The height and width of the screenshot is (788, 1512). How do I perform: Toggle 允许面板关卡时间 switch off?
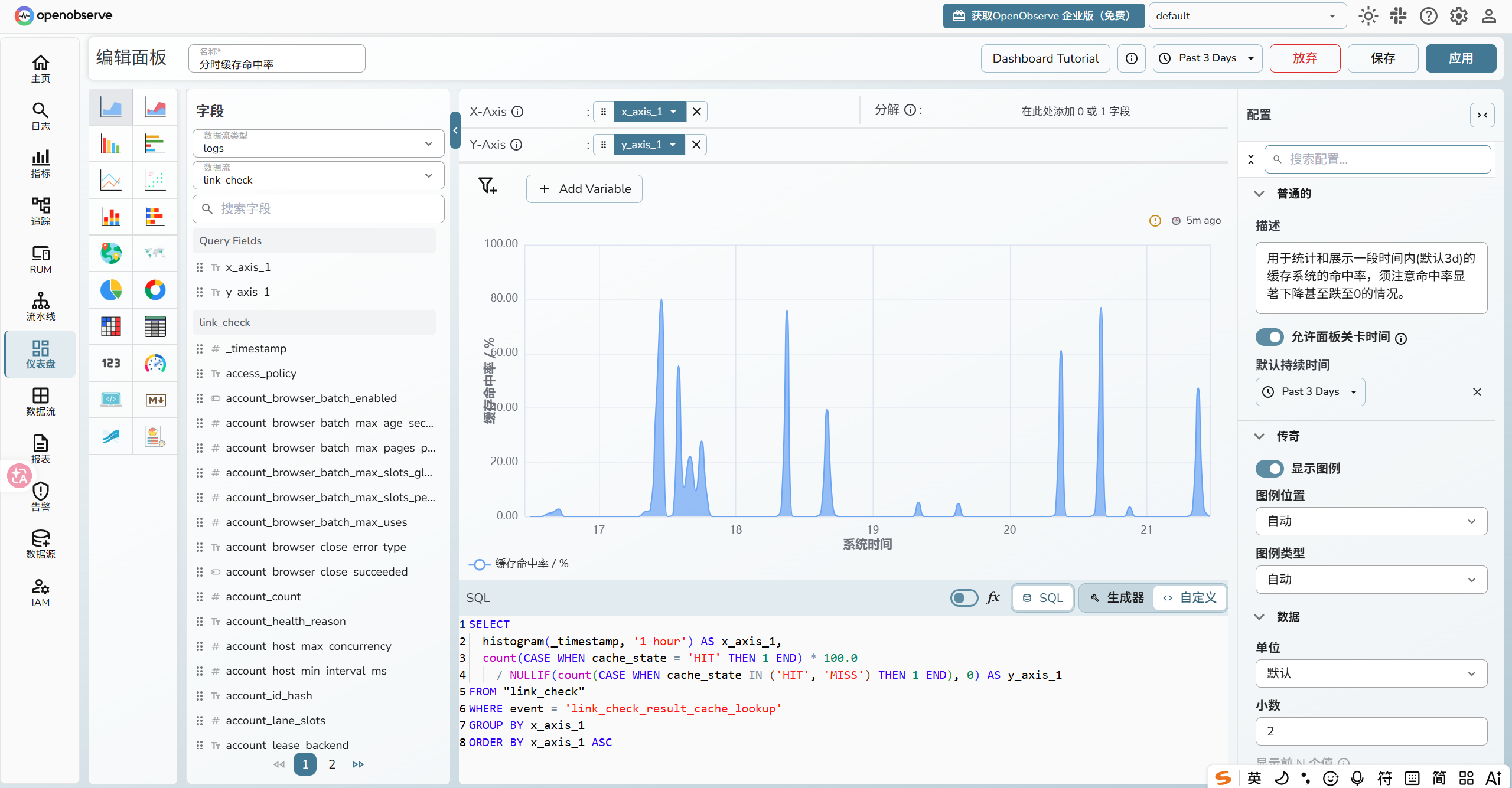[1269, 337]
